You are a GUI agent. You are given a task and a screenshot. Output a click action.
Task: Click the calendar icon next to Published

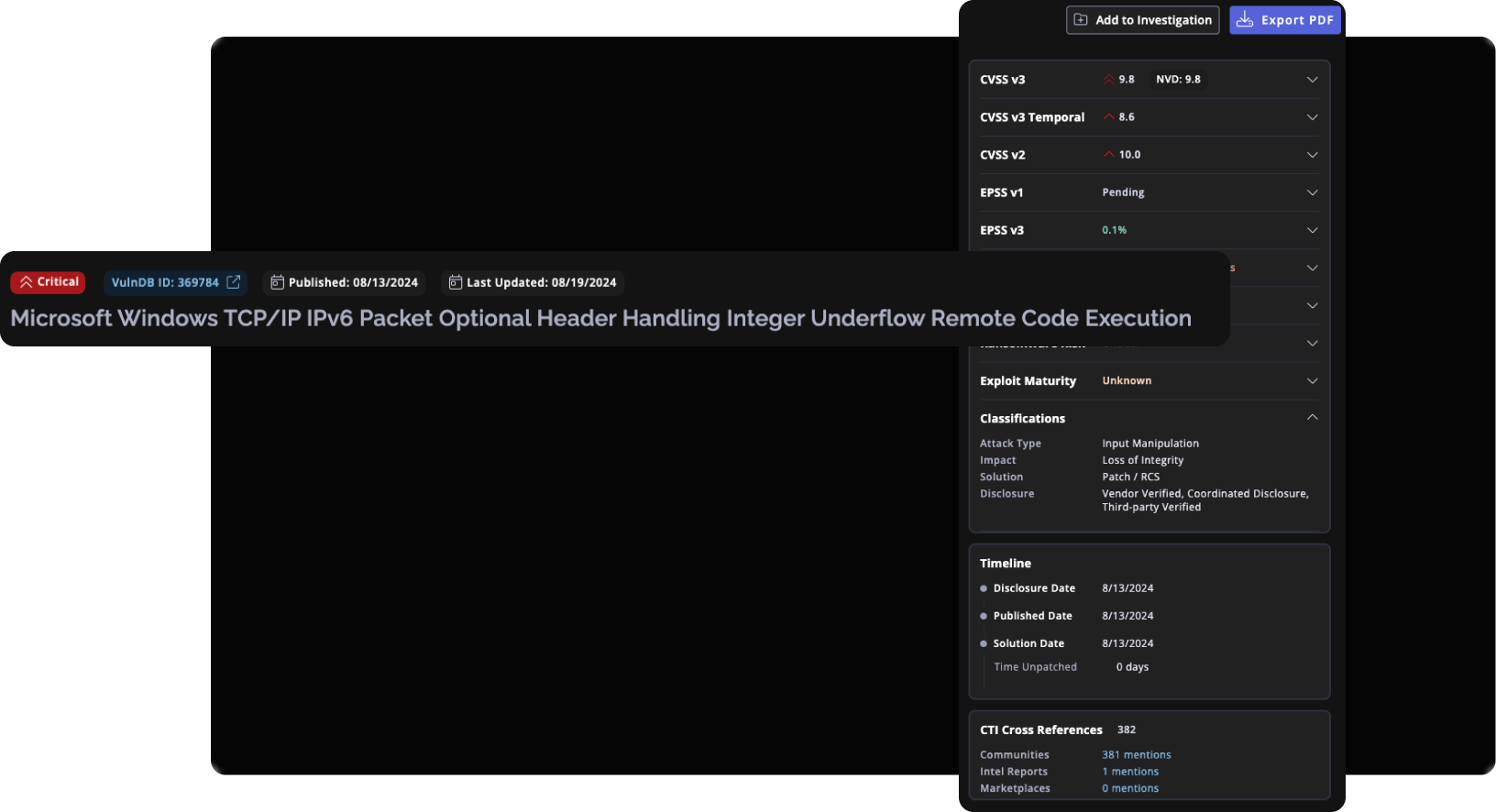click(277, 282)
